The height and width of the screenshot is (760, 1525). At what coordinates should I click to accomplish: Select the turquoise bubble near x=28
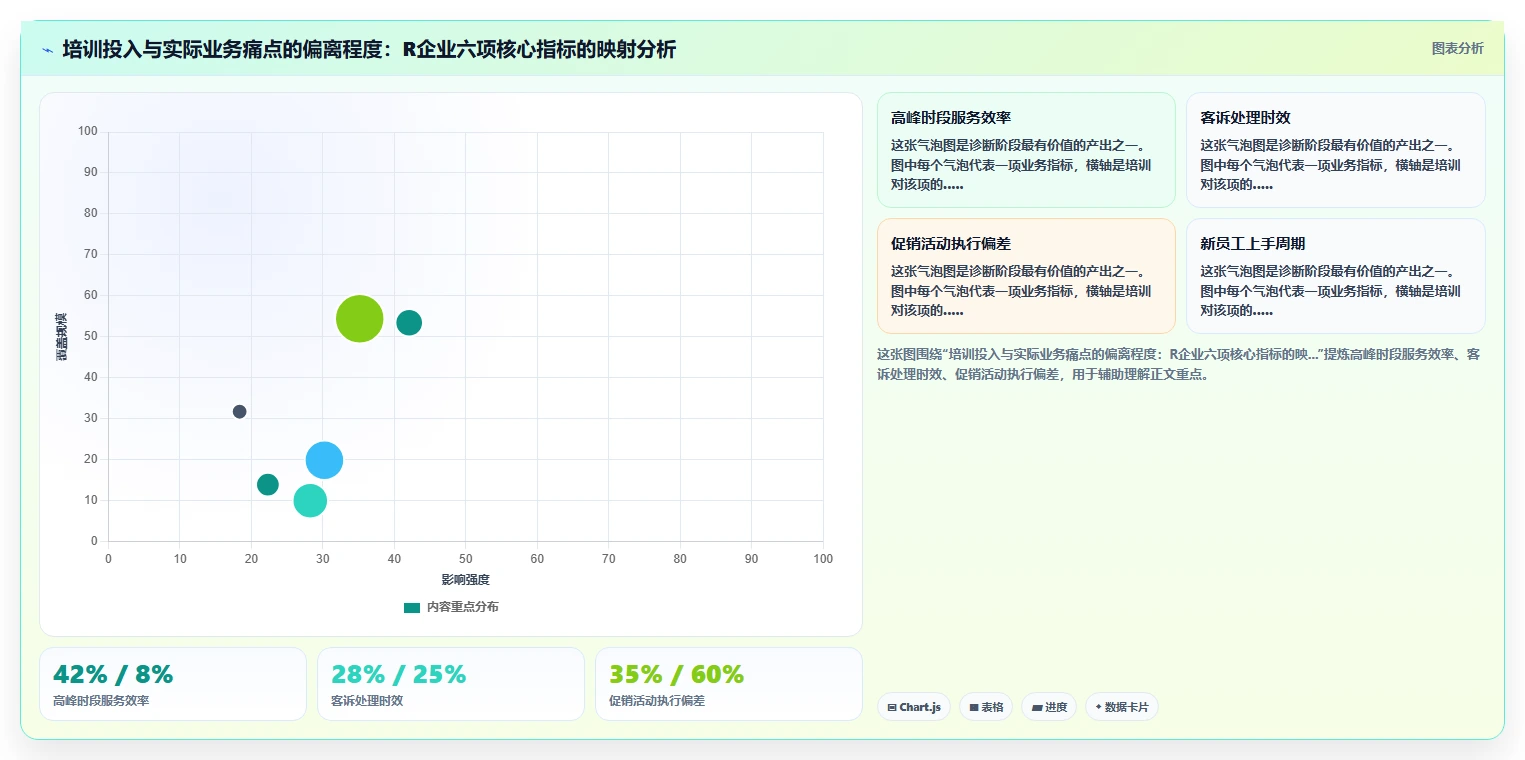coord(310,500)
